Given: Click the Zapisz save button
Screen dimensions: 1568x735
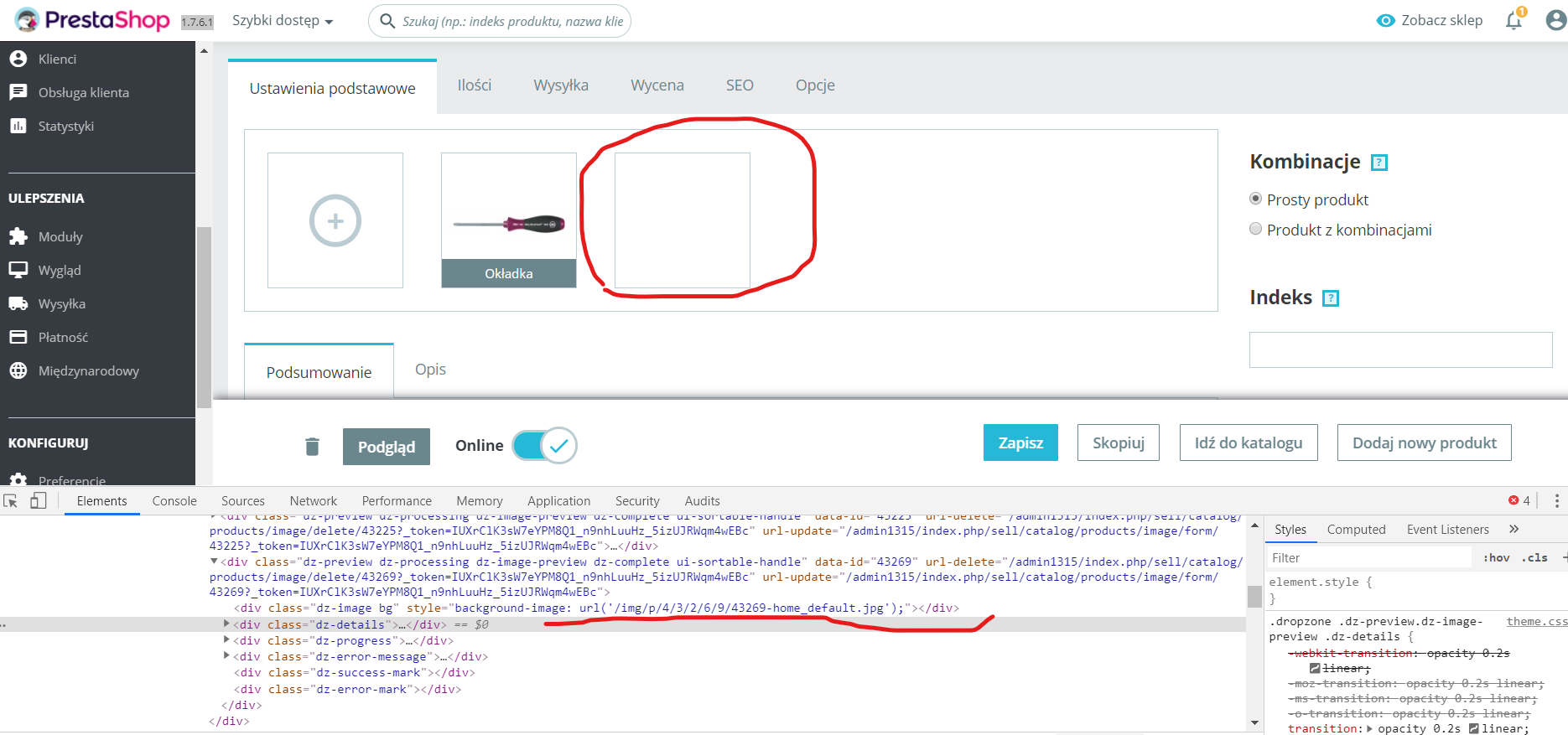Looking at the screenshot, I should (1020, 443).
